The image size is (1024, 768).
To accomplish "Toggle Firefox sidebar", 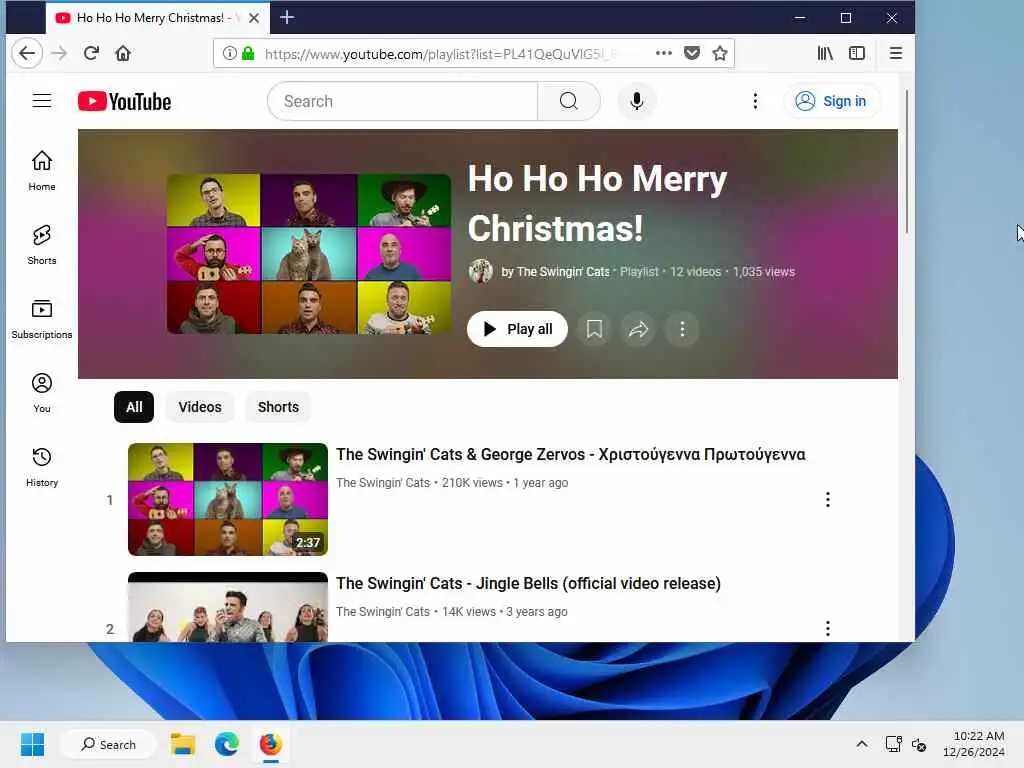I will coord(857,54).
